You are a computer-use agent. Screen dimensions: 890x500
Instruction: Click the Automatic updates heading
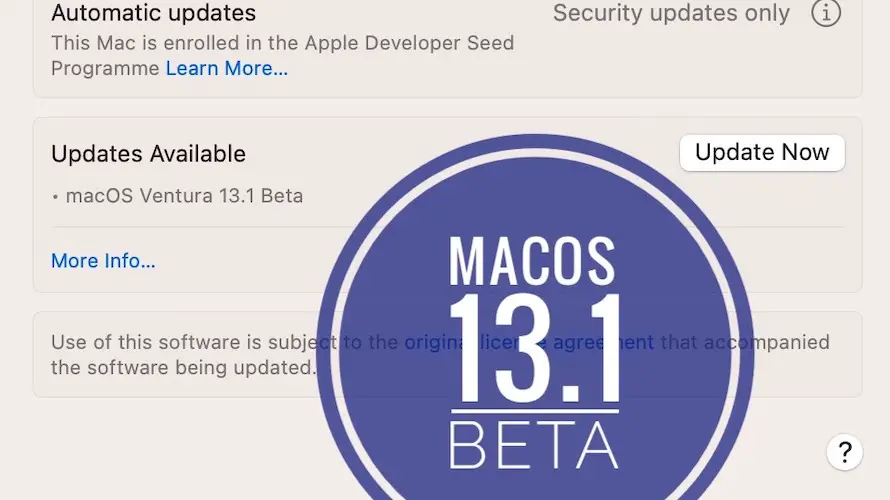tap(153, 14)
